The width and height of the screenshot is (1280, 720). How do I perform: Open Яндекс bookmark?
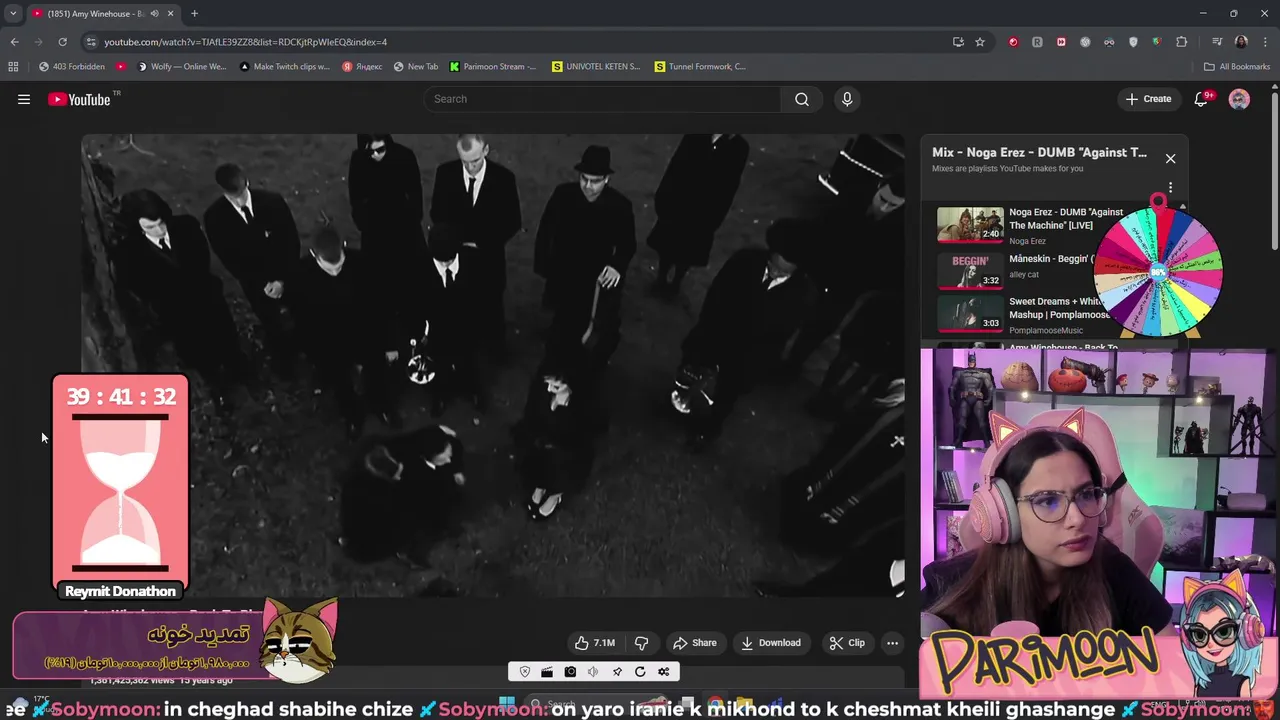[x=362, y=67]
